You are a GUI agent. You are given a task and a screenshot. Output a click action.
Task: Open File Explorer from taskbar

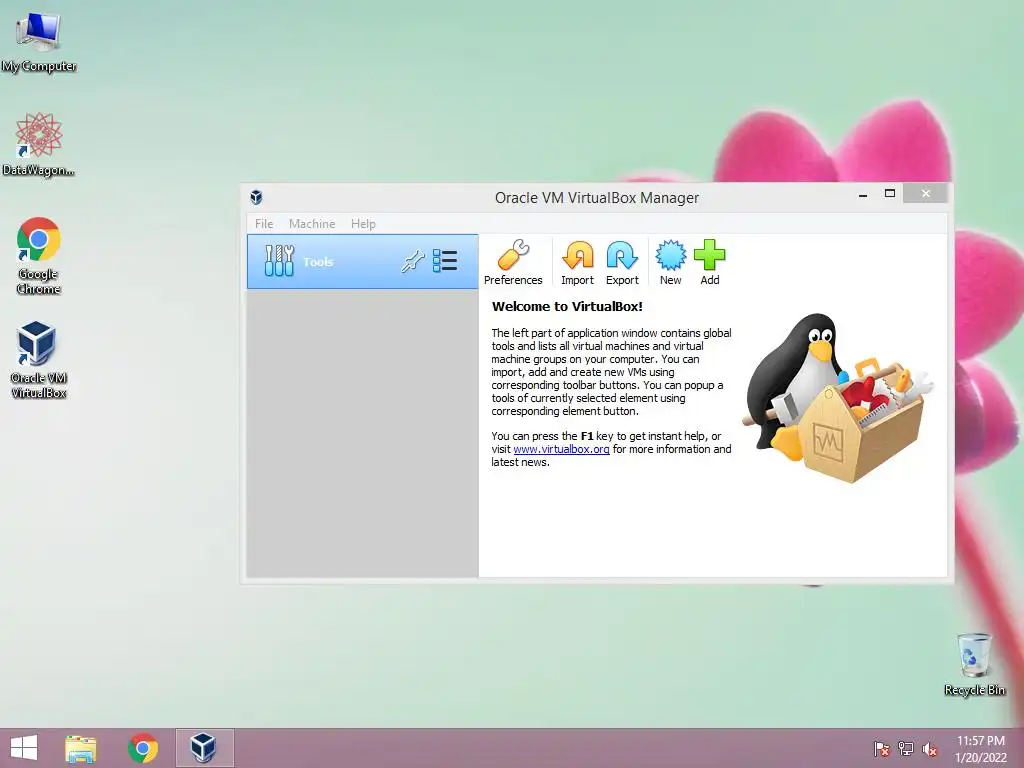81,748
